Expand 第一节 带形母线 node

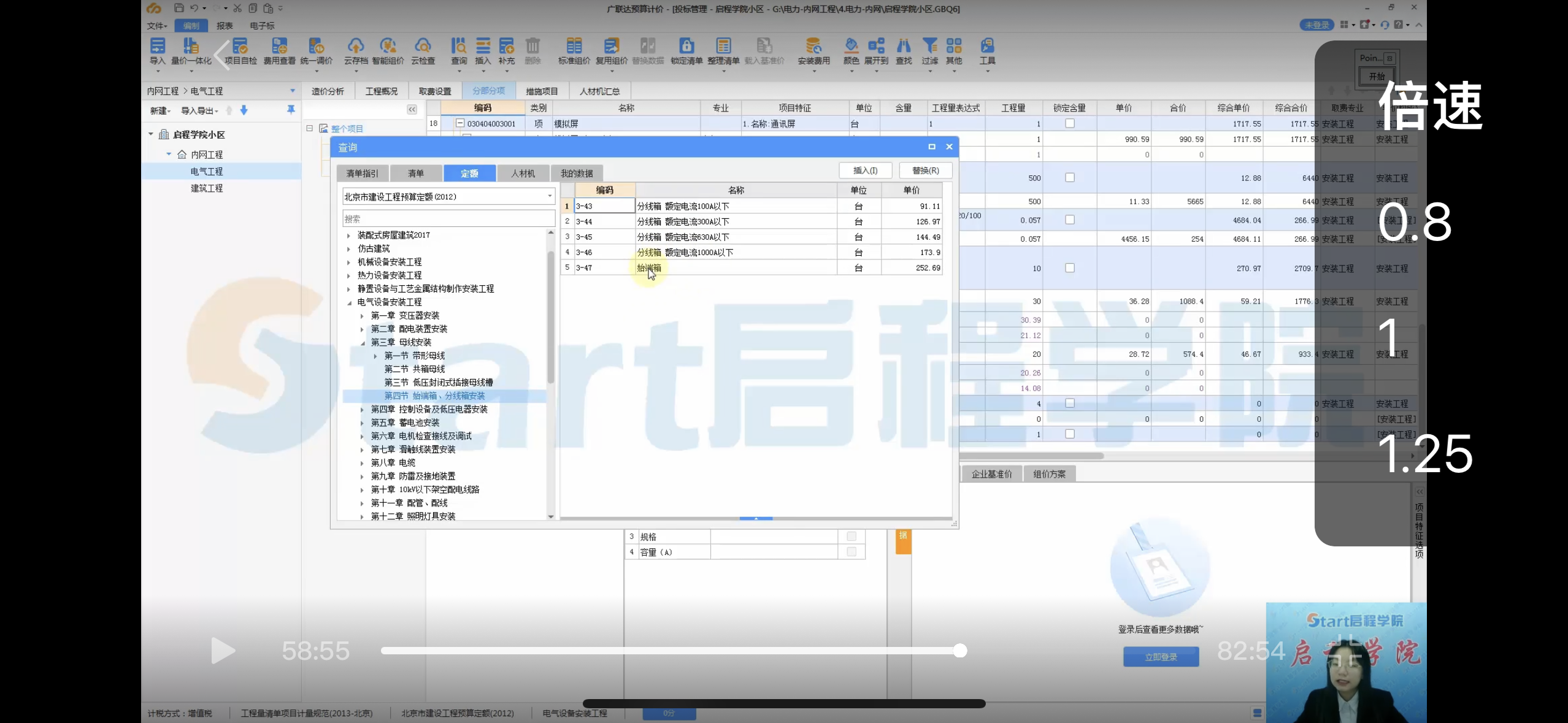pyautogui.click(x=375, y=356)
